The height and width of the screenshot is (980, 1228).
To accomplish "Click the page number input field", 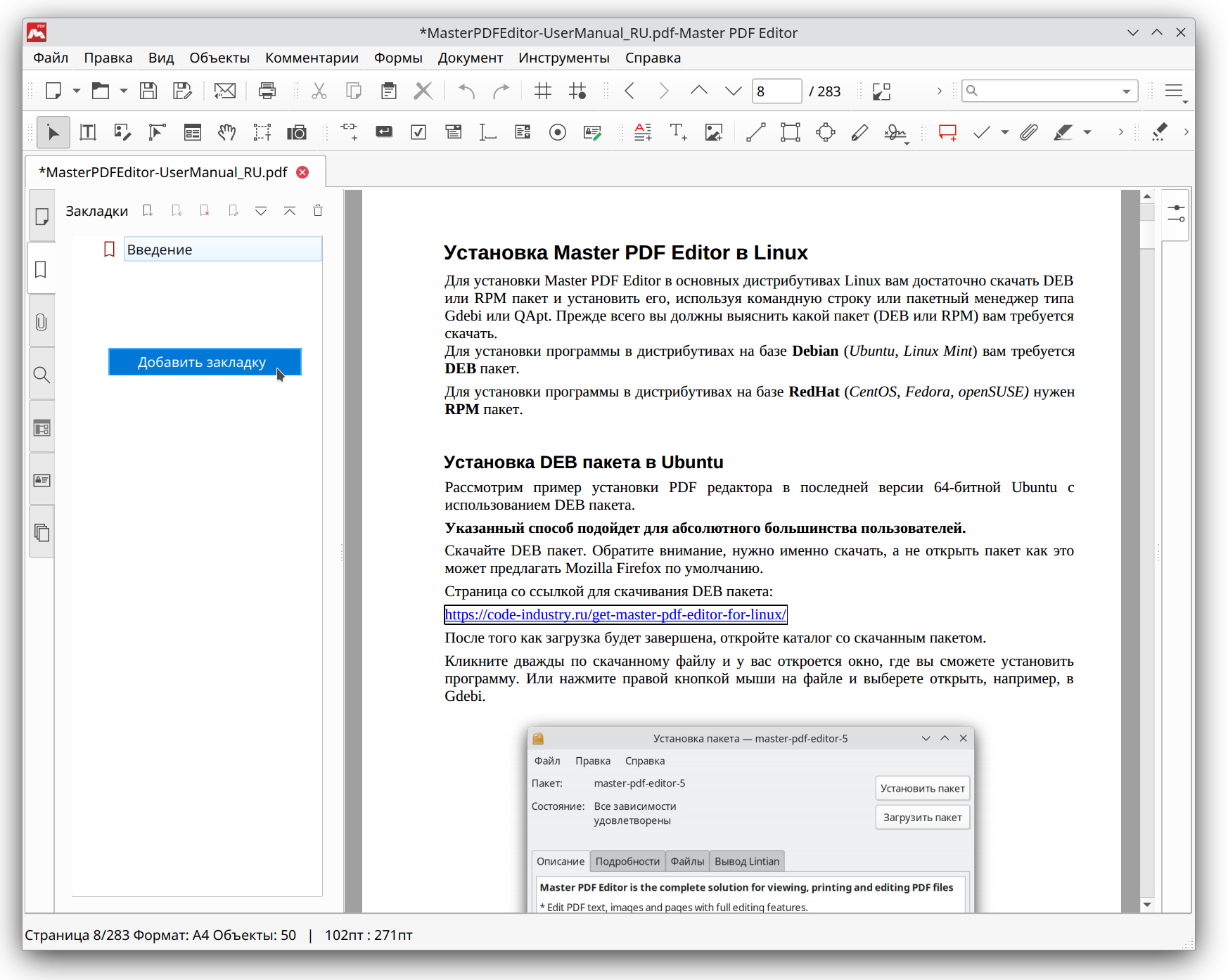I will coord(776,91).
